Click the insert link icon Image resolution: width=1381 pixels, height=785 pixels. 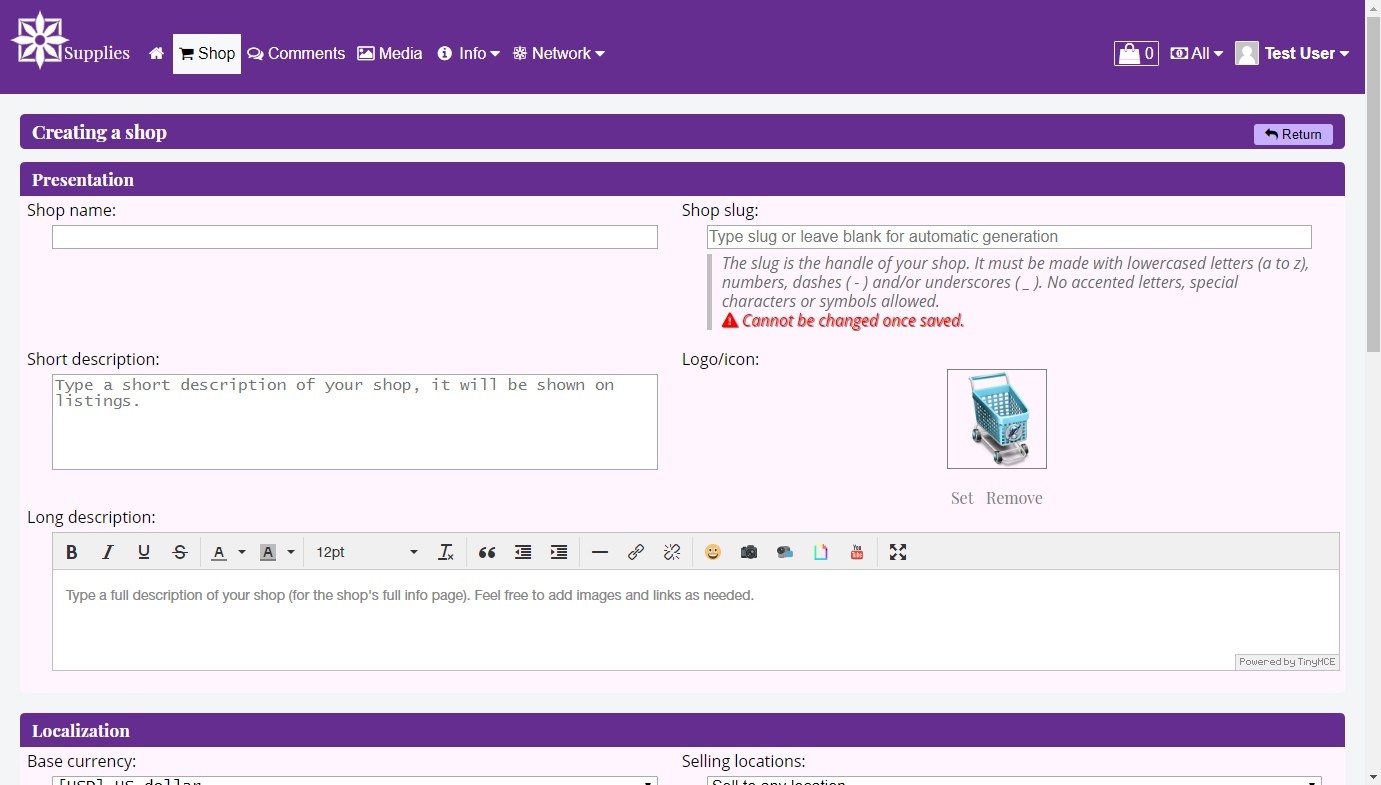[x=636, y=552]
